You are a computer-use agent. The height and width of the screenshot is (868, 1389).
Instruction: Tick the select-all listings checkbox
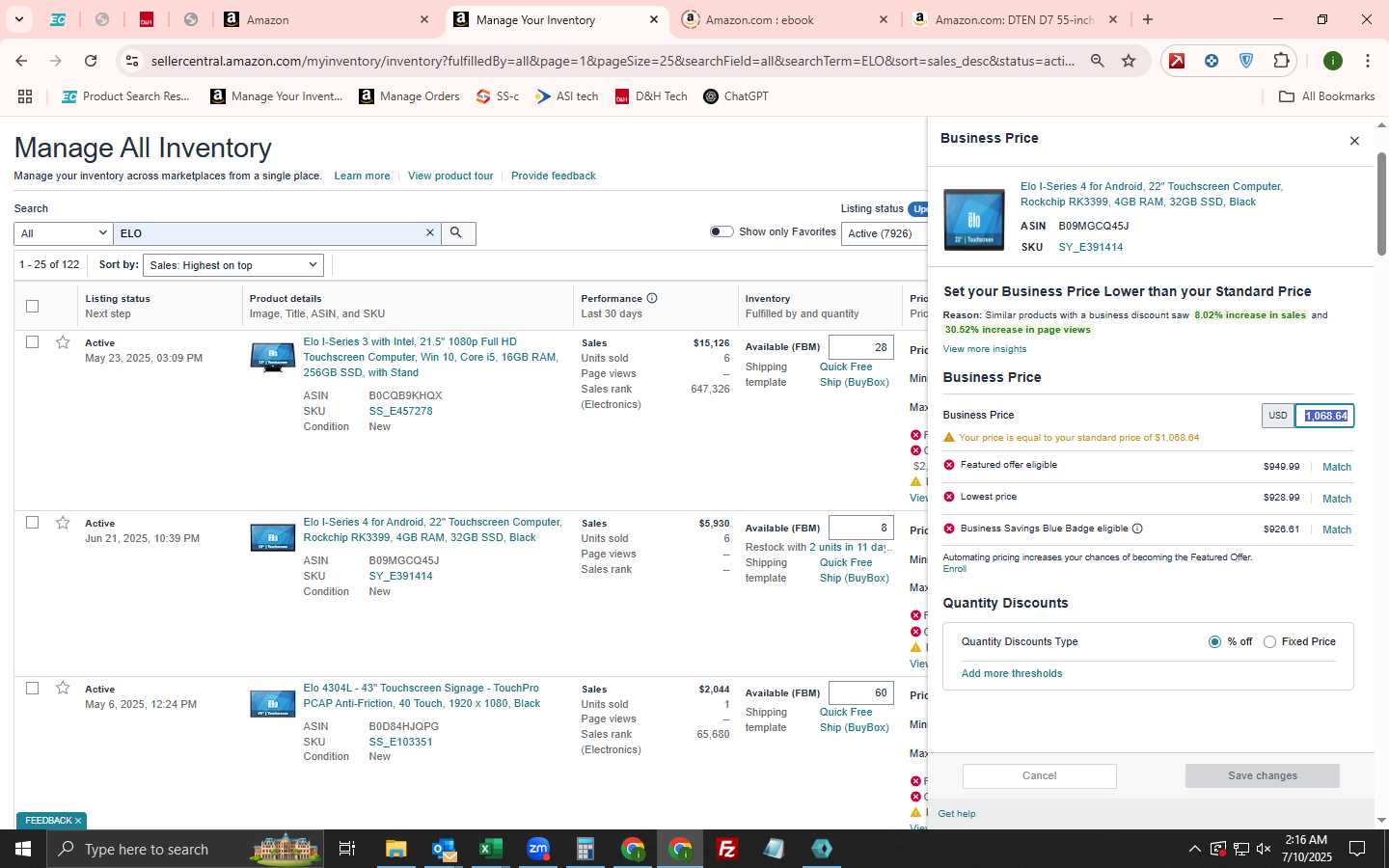[x=32, y=306]
